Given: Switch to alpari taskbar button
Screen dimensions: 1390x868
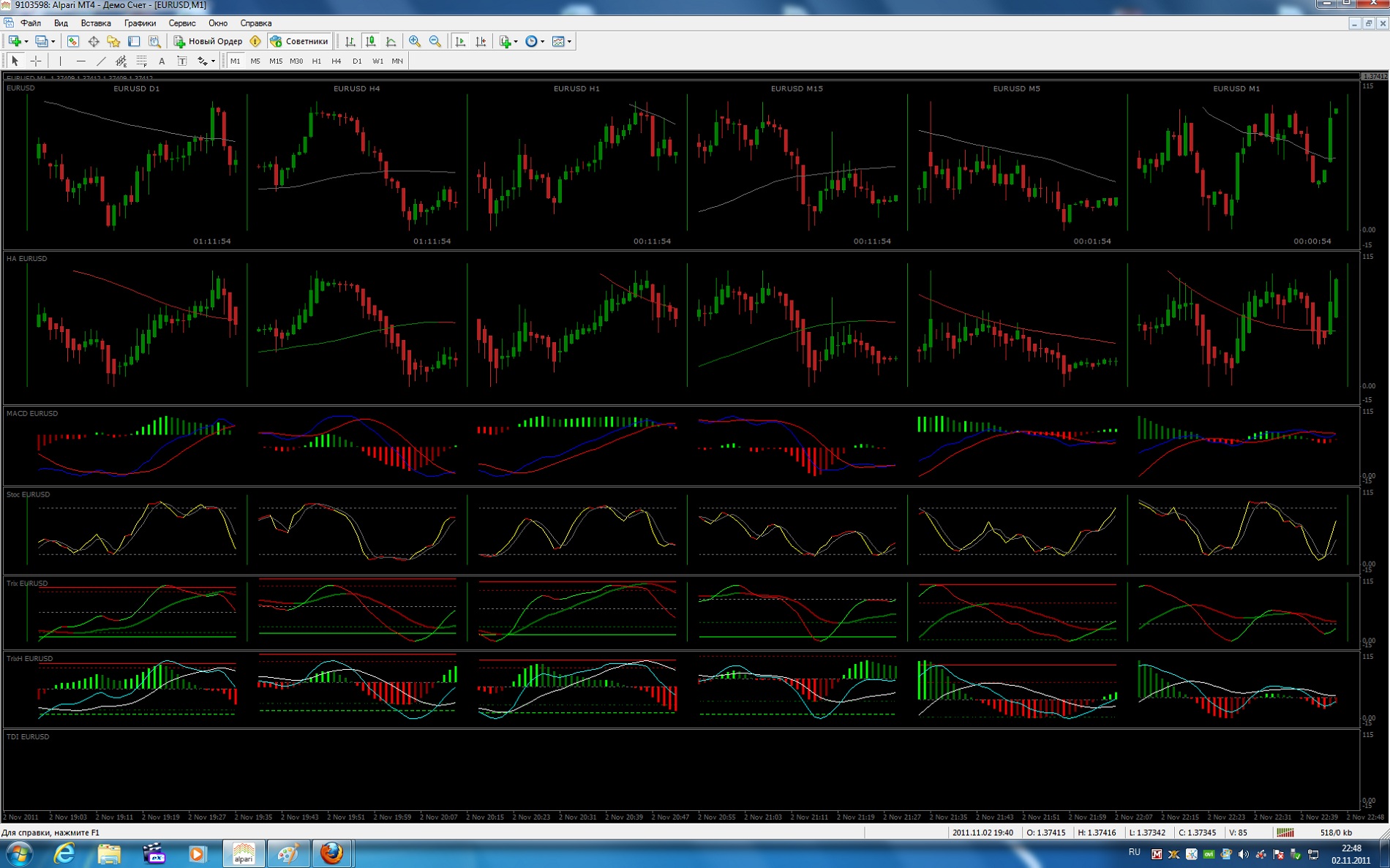Looking at the screenshot, I should point(244,853).
